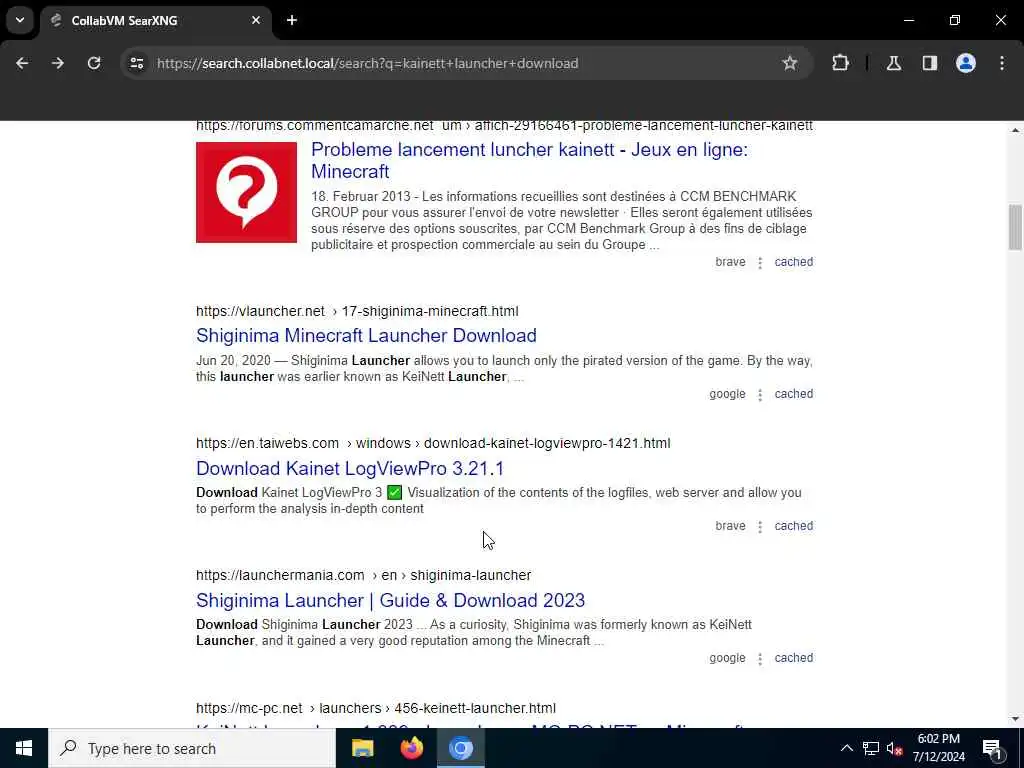Launch Firefox from the taskbar
1024x768 pixels.
coord(411,748)
